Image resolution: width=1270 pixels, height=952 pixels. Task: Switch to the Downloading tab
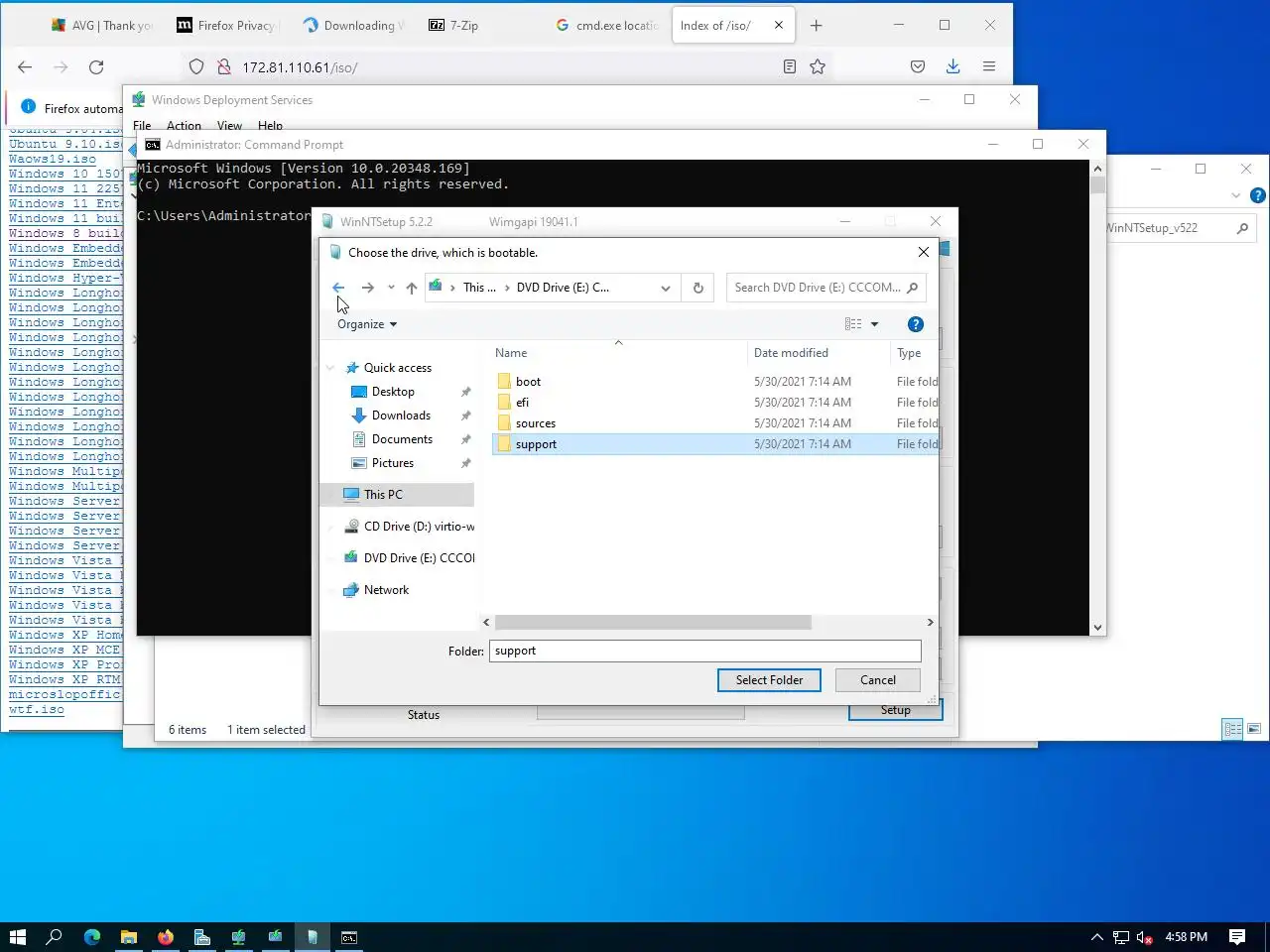[354, 26]
